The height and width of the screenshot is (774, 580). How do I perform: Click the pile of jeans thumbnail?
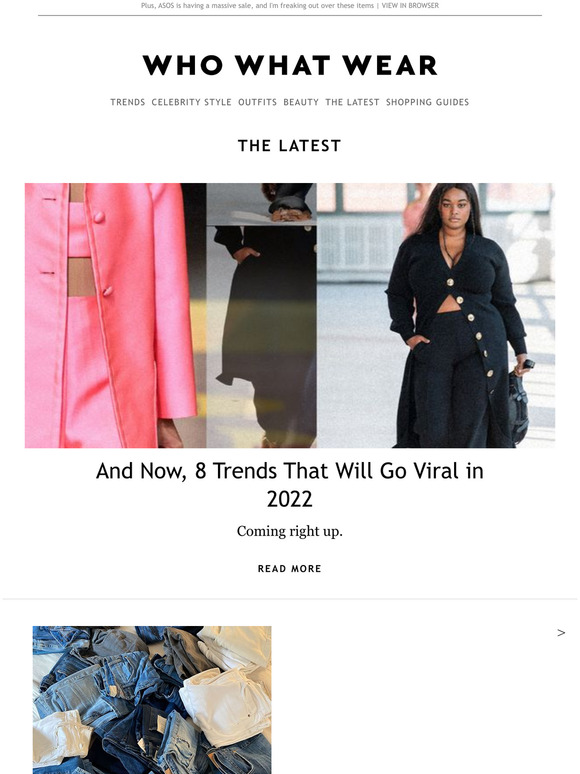[152, 700]
